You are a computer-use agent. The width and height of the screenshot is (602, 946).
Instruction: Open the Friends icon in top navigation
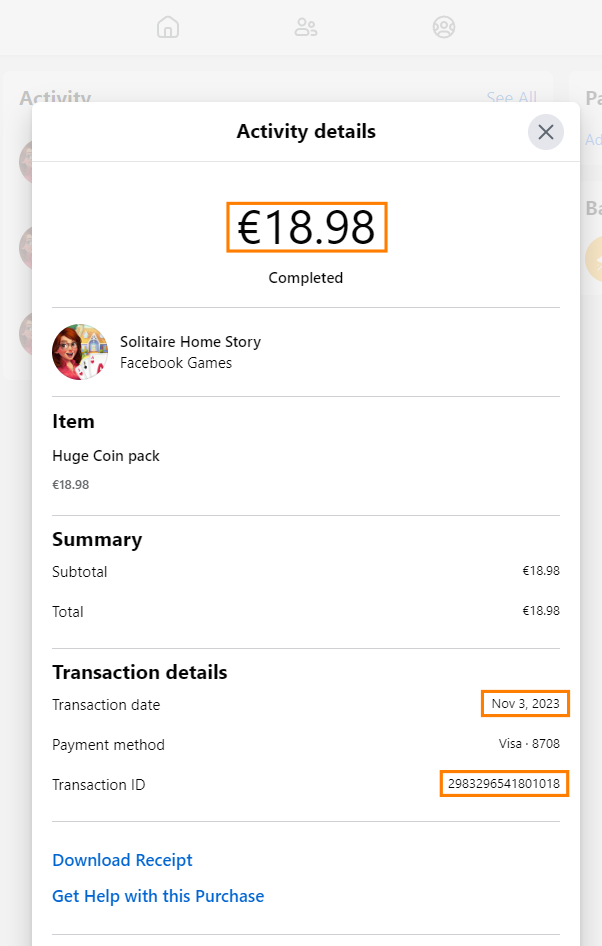(x=306, y=27)
